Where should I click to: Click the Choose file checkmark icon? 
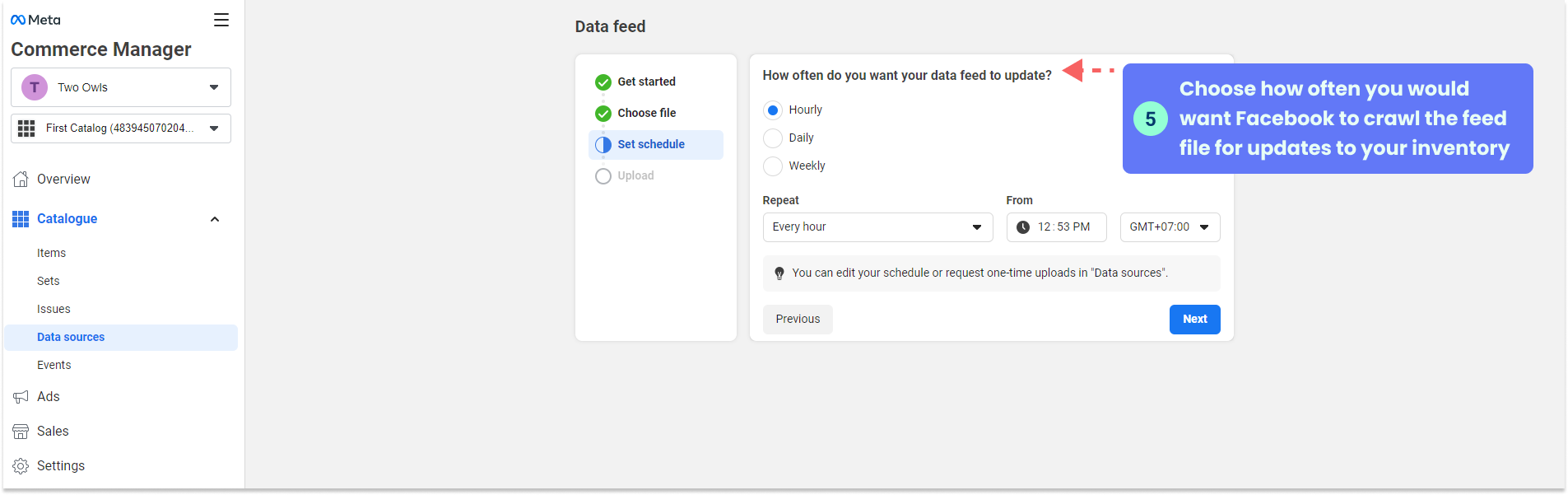(x=603, y=114)
